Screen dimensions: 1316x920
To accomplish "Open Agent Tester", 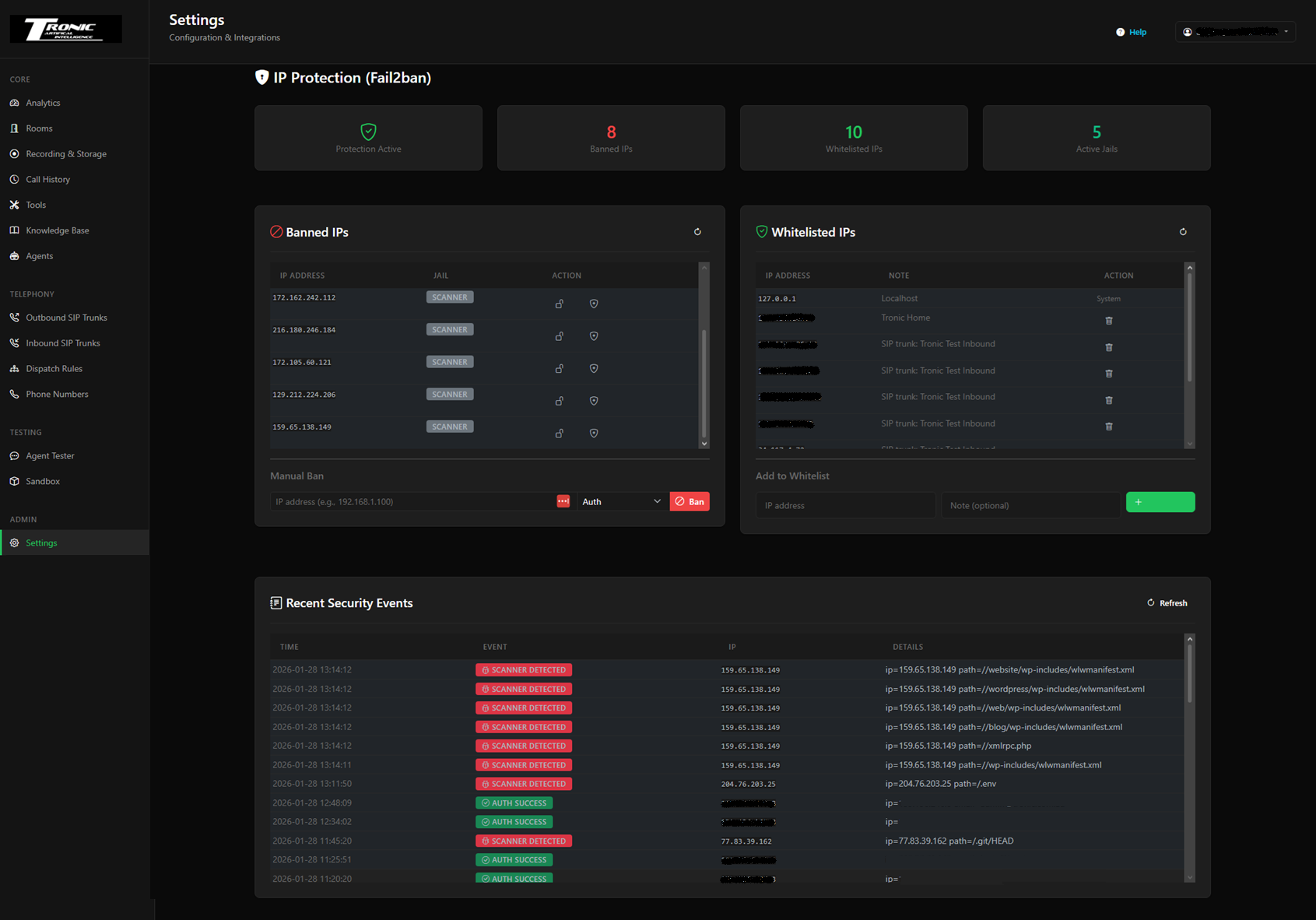I will [50, 456].
